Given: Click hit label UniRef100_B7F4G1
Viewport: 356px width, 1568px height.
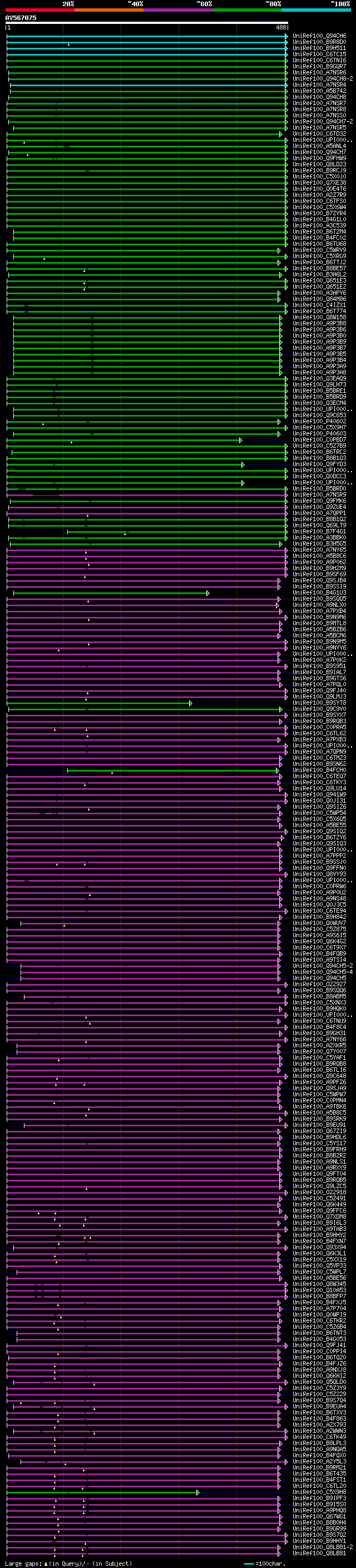Looking at the screenshot, I should tap(319, 531).
